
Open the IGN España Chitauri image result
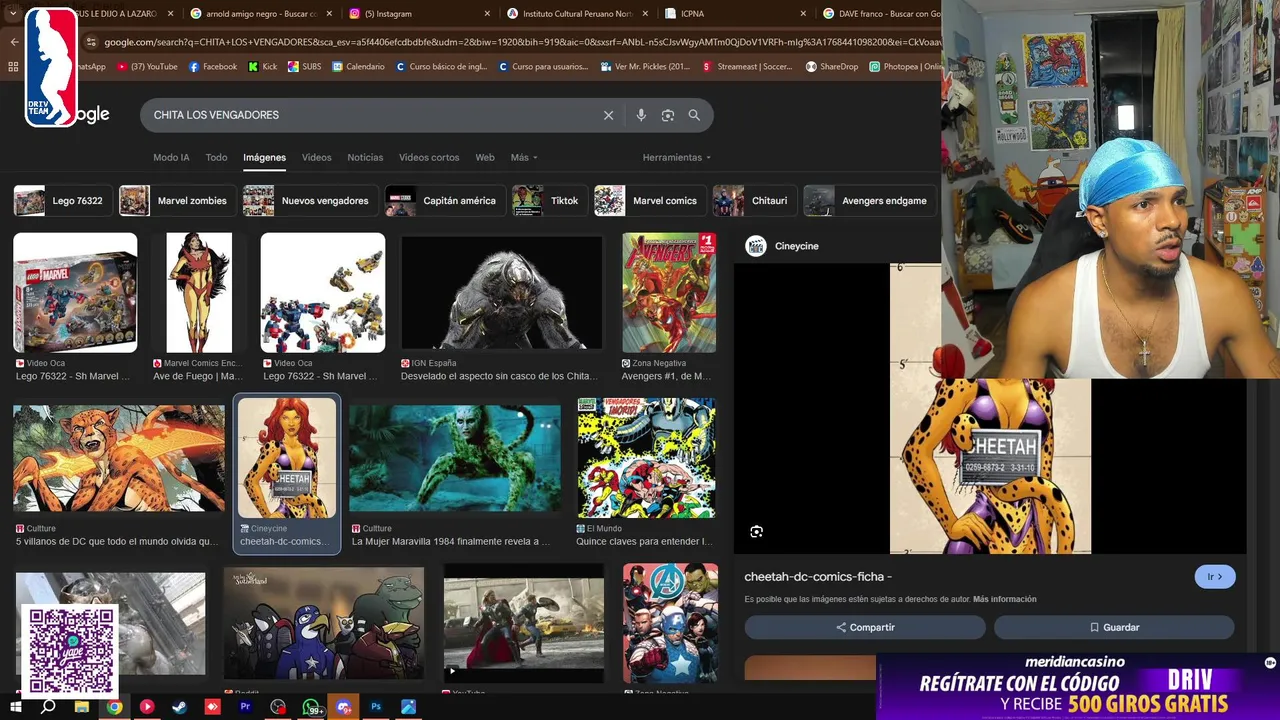(x=501, y=293)
